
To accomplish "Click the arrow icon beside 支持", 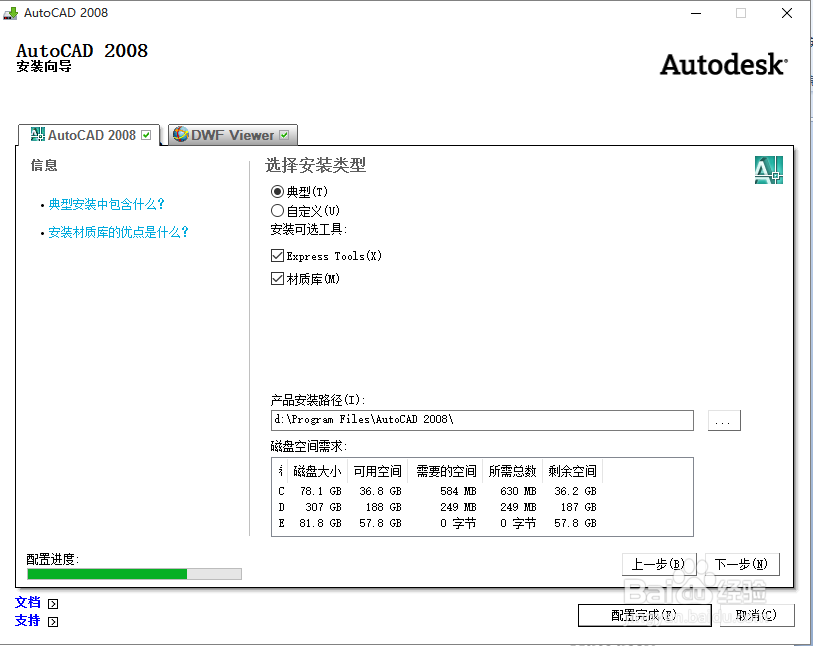I will coord(52,621).
